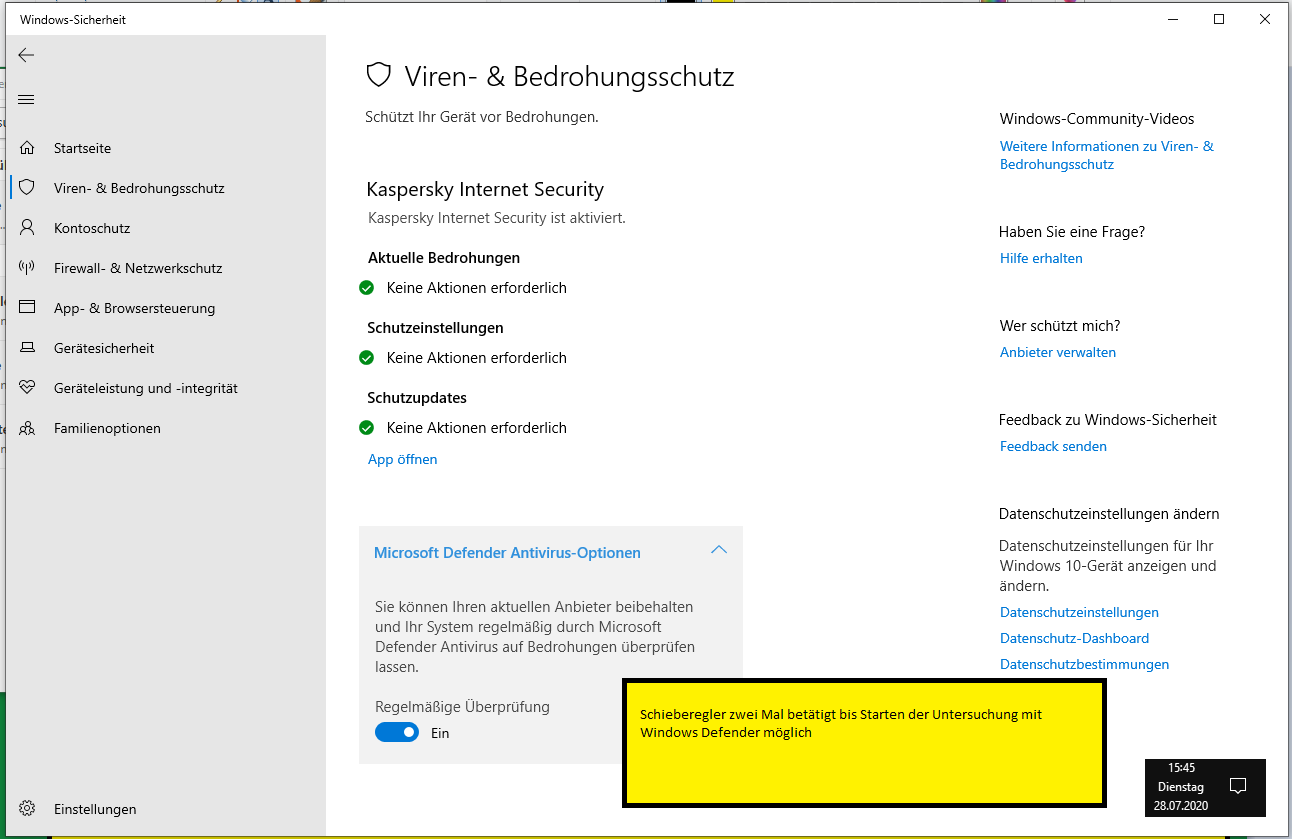Viewport: 1292px width, 839px height.
Task: Open Kontoschutz section
Action: click(92, 228)
